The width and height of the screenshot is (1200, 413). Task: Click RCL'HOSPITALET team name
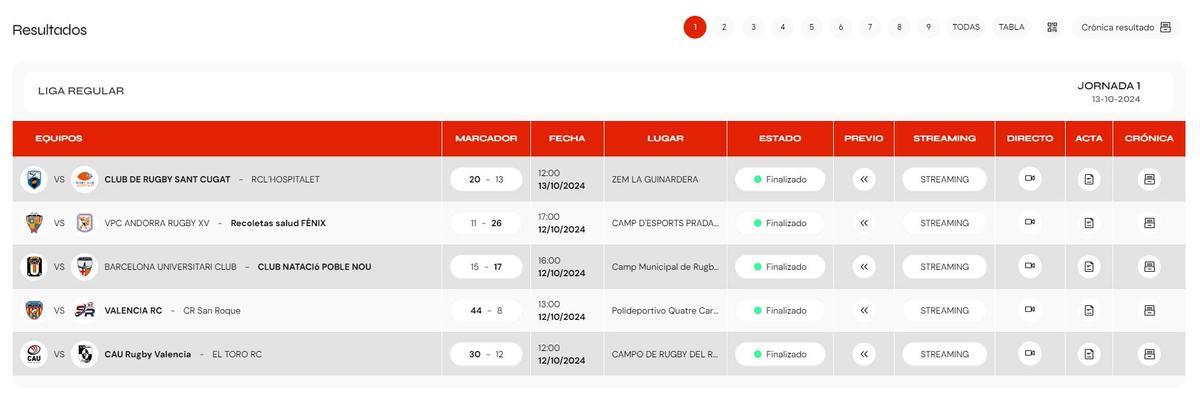click(285, 179)
